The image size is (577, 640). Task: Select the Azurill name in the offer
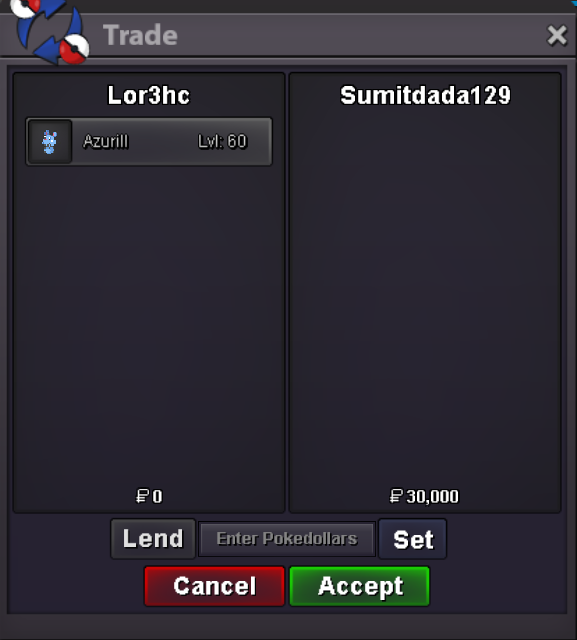(106, 142)
